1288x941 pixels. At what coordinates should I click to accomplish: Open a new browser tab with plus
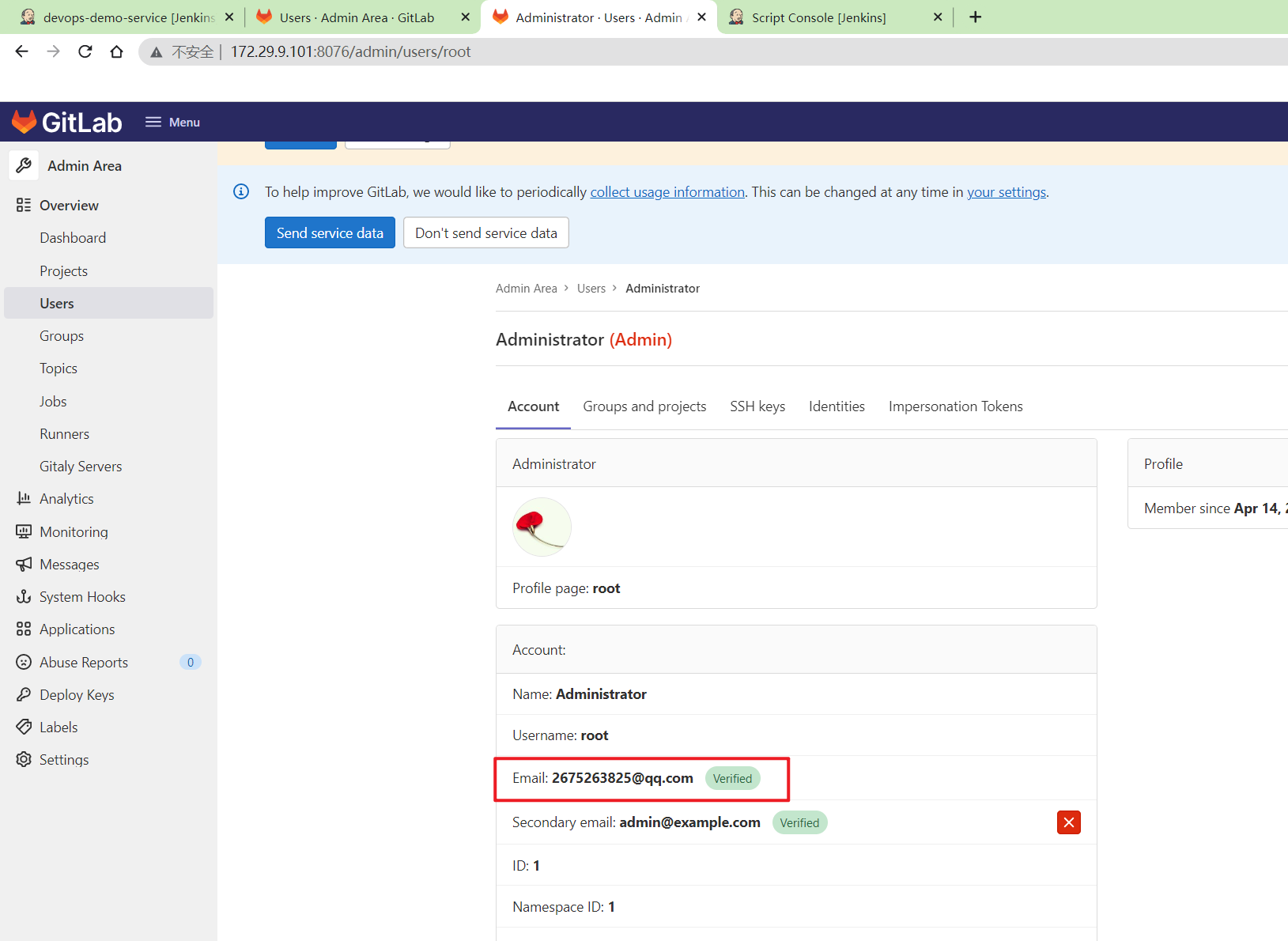976,17
